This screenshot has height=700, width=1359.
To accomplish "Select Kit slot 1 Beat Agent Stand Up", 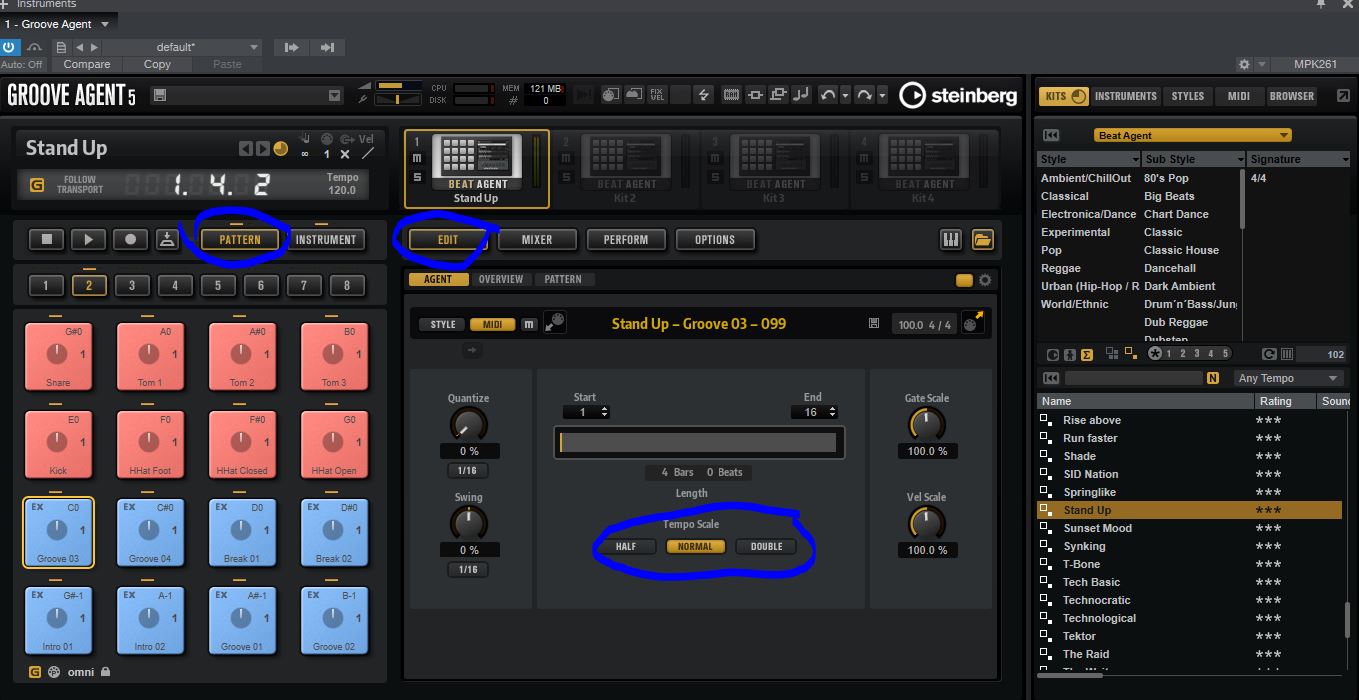I will [x=476, y=168].
